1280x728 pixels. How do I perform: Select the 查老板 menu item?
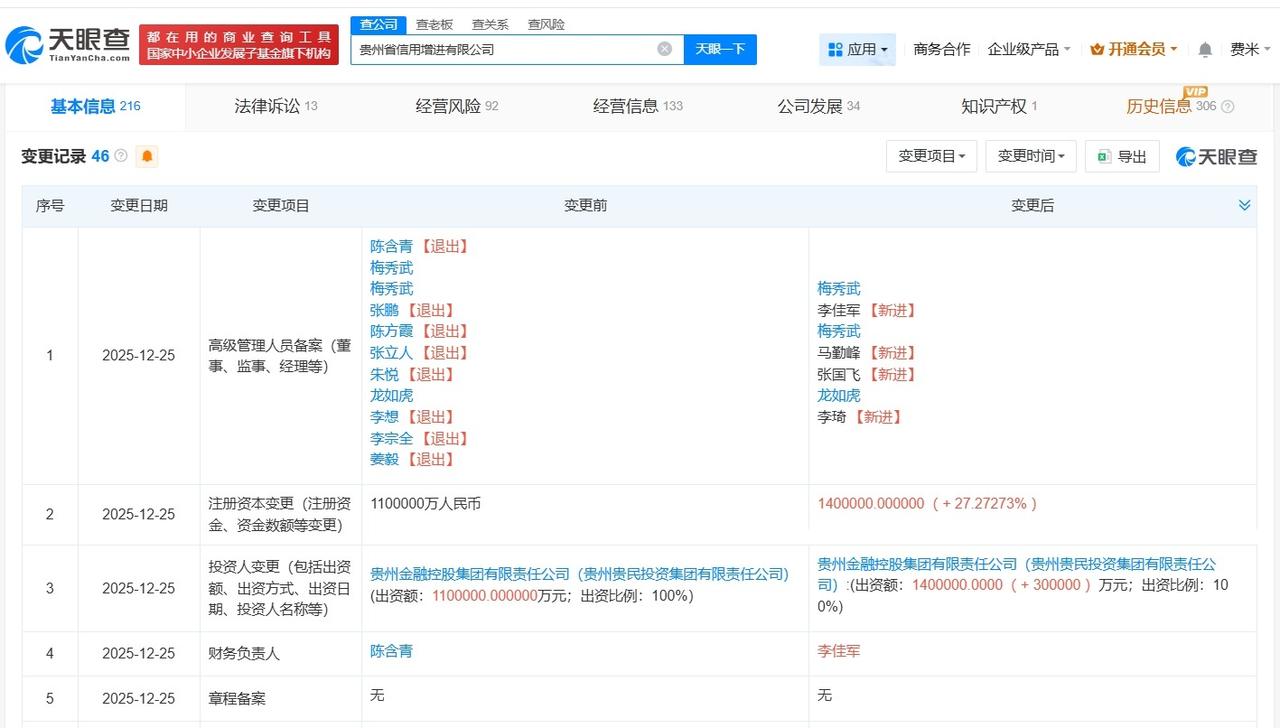[x=432, y=24]
